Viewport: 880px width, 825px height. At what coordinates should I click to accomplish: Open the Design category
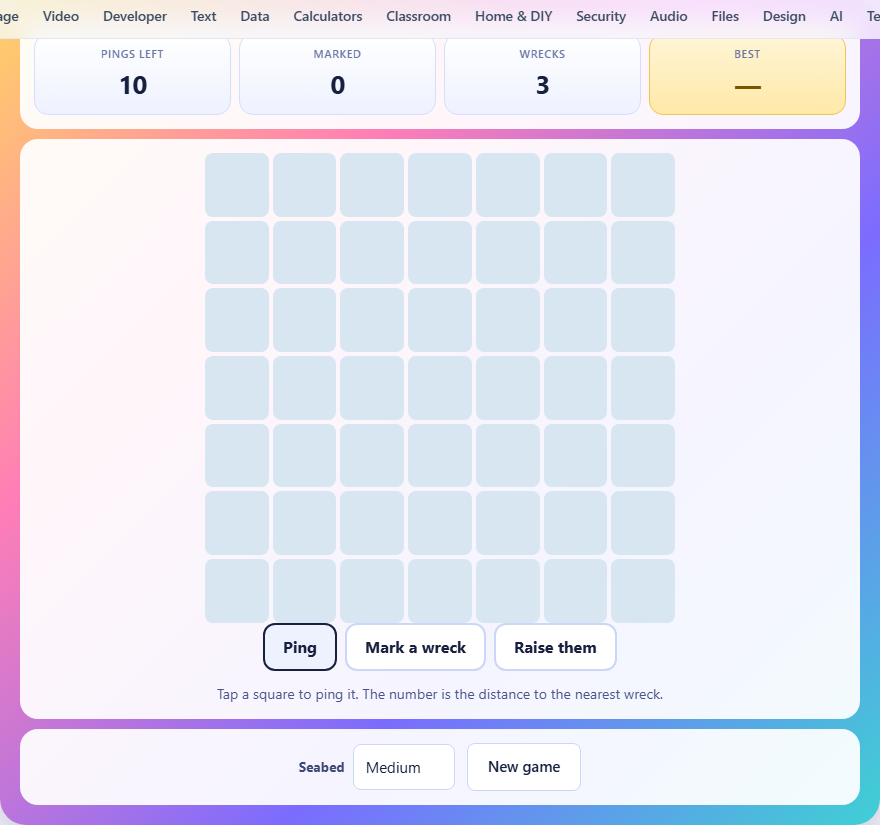(x=784, y=16)
